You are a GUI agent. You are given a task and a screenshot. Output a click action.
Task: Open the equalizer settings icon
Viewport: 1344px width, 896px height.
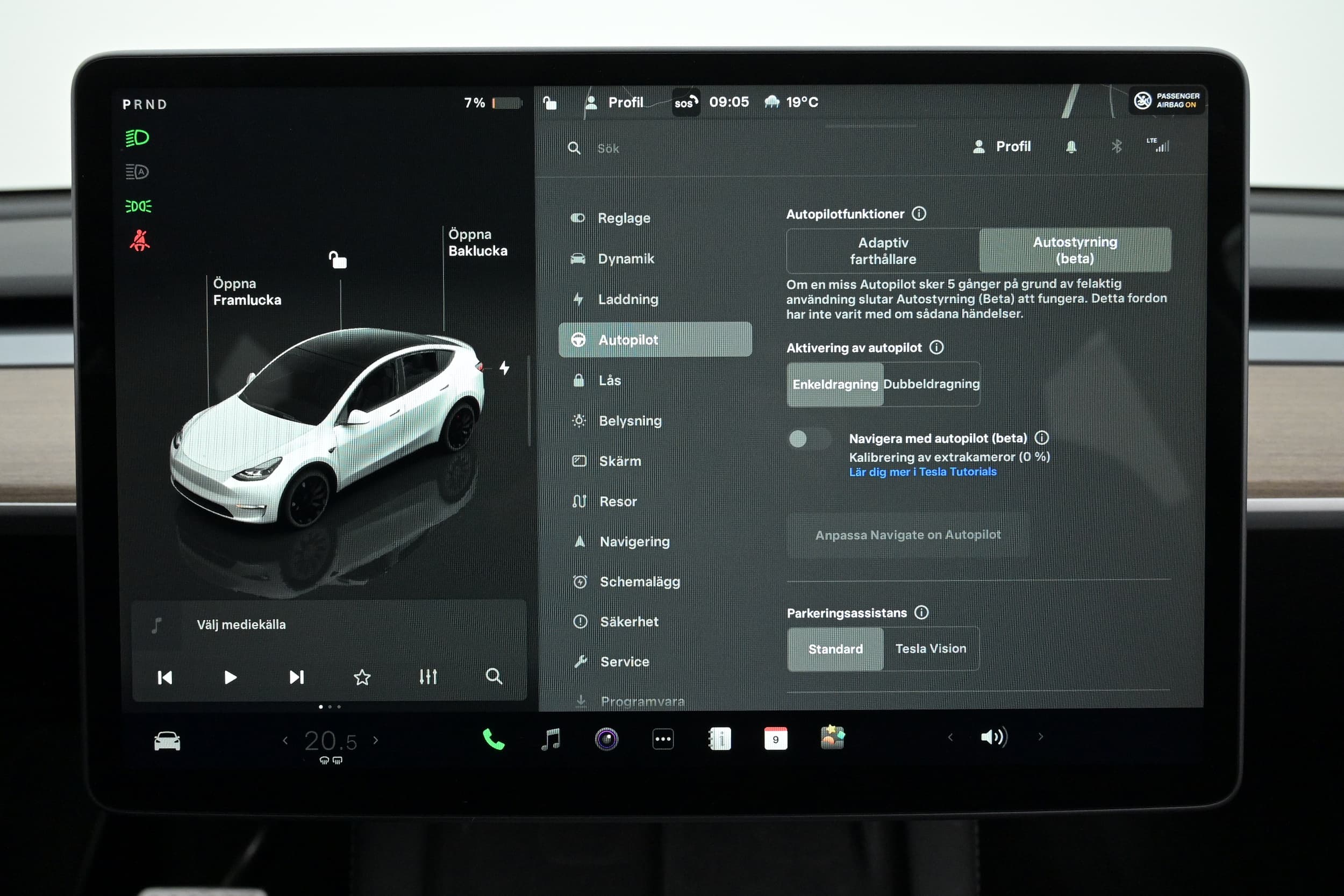[x=428, y=677]
